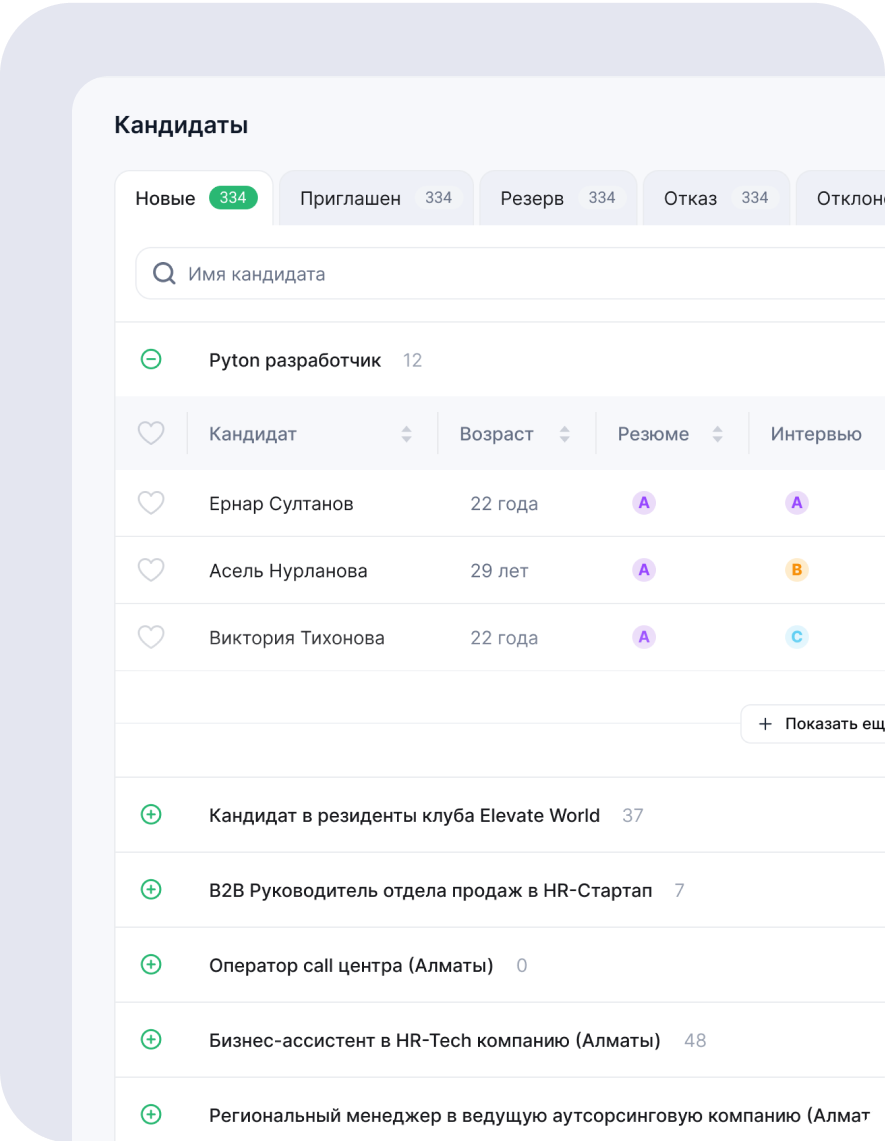885x1141 pixels.
Task: Mark Виктория Тихонова as favorite
Action: (151, 637)
